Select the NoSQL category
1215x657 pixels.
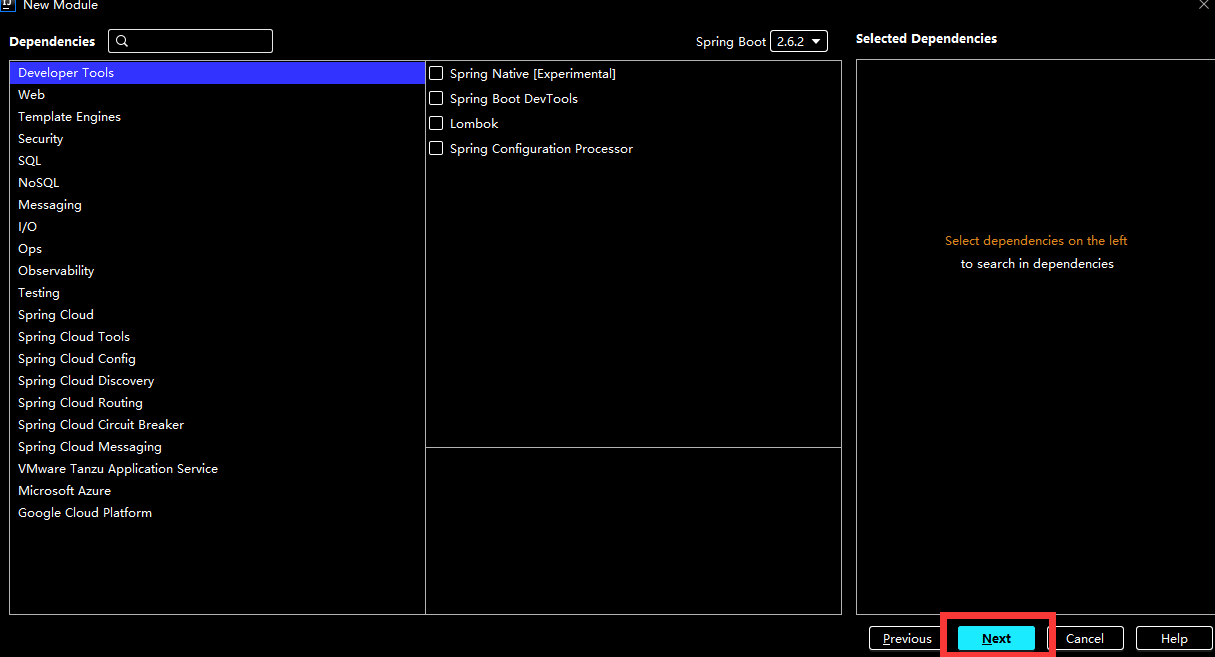217,183
